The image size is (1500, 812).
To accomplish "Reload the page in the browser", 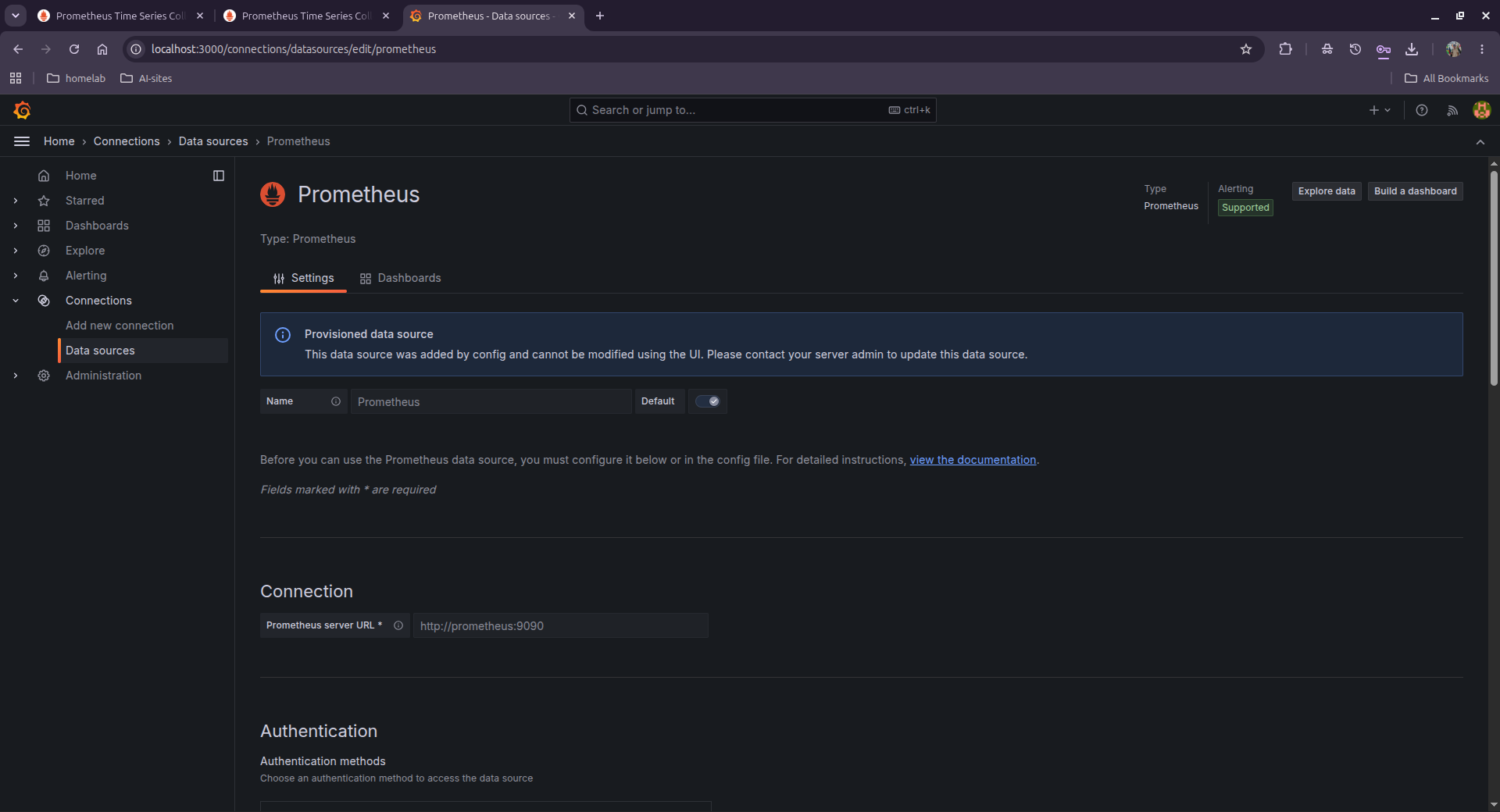I will (74, 49).
